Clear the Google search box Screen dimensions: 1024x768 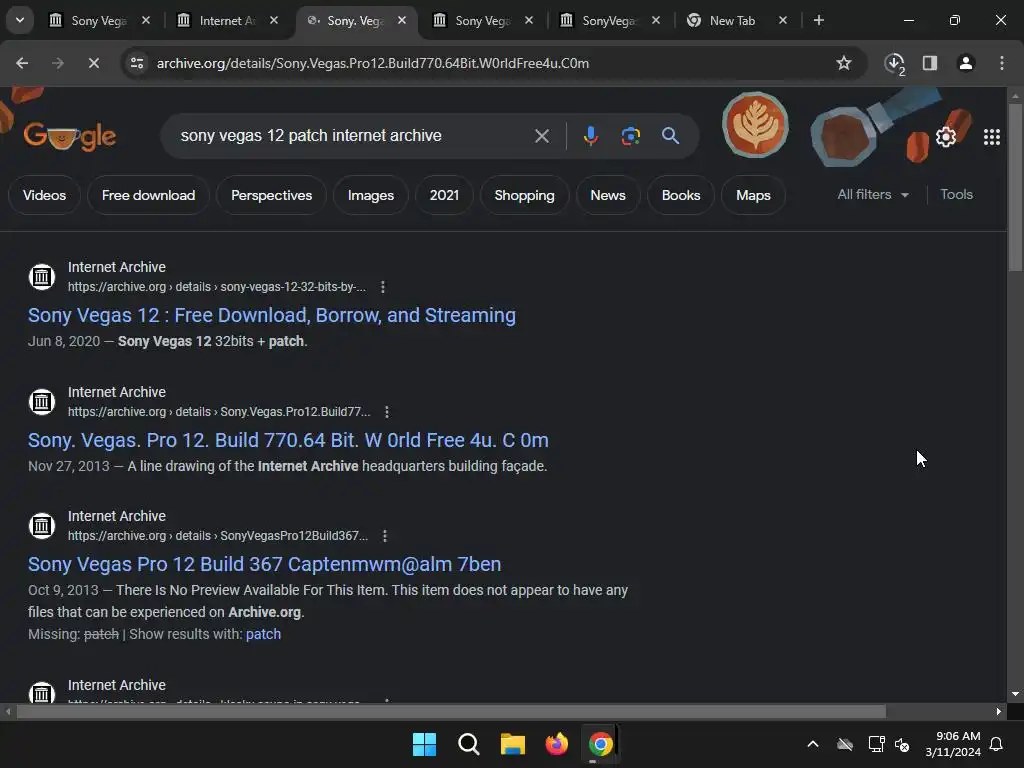tap(542, 136)
